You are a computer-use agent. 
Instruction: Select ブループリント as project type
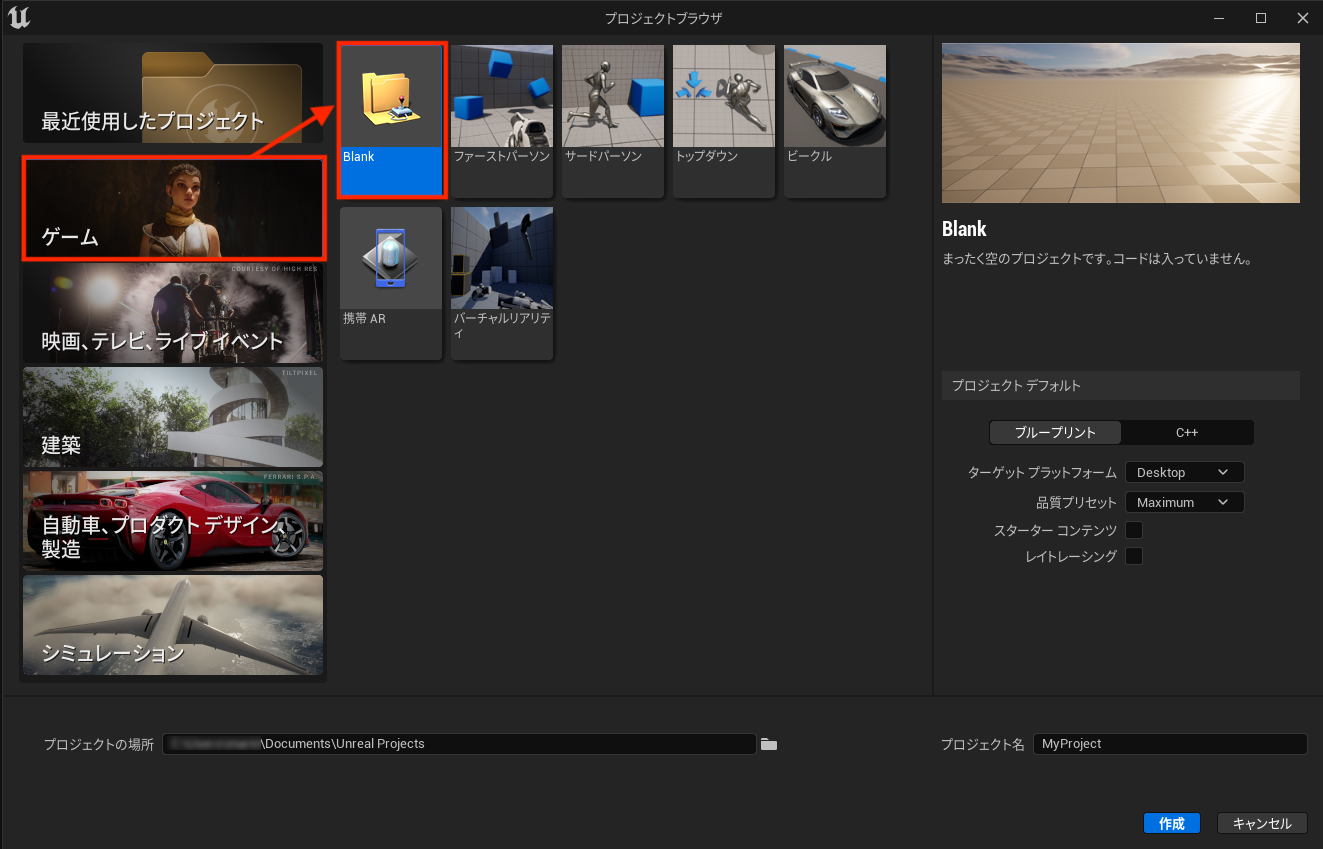[1055, 432]
